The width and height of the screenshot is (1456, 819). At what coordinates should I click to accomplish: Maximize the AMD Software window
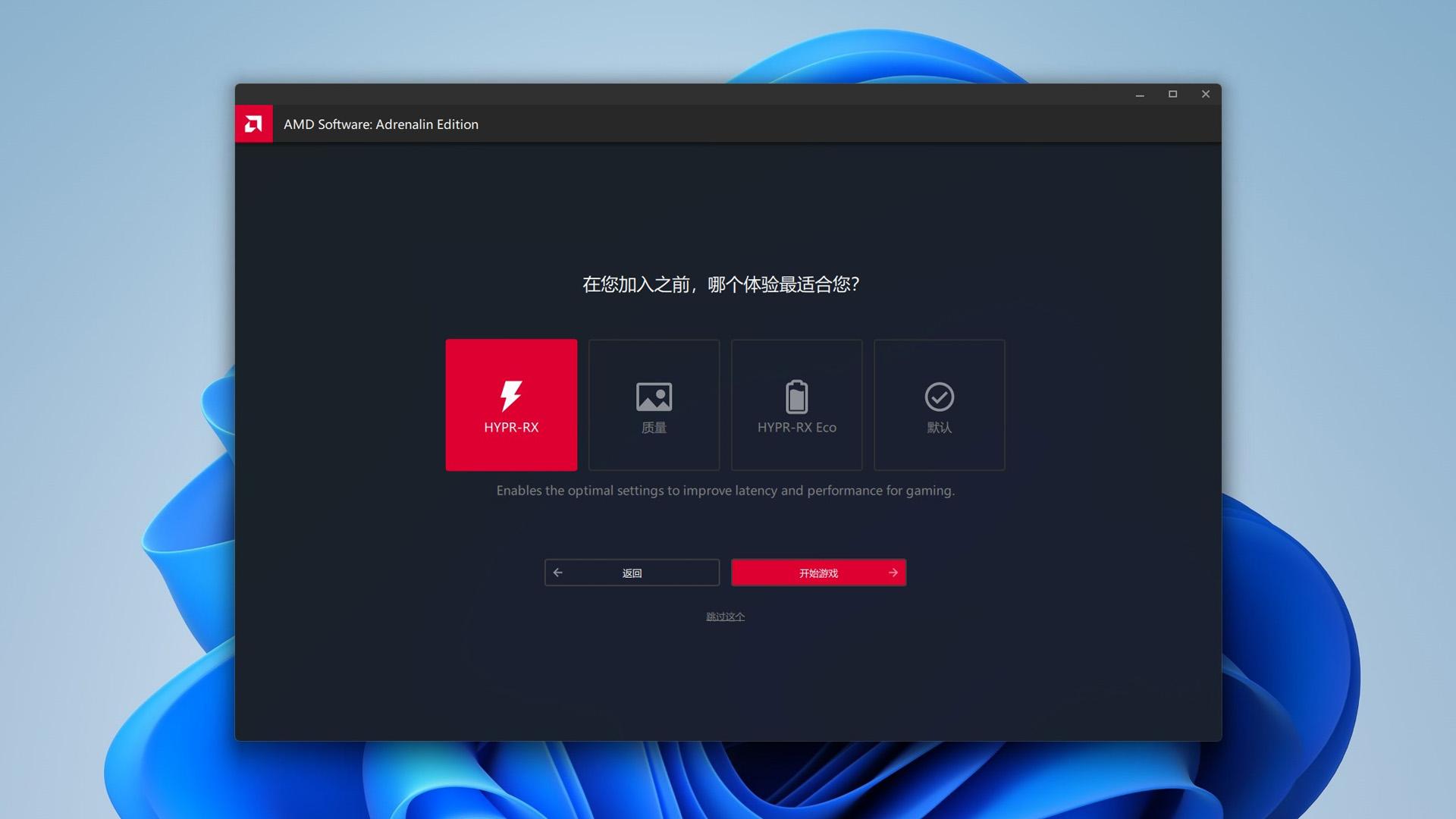pyautogui.click(x=1172, y=94)
